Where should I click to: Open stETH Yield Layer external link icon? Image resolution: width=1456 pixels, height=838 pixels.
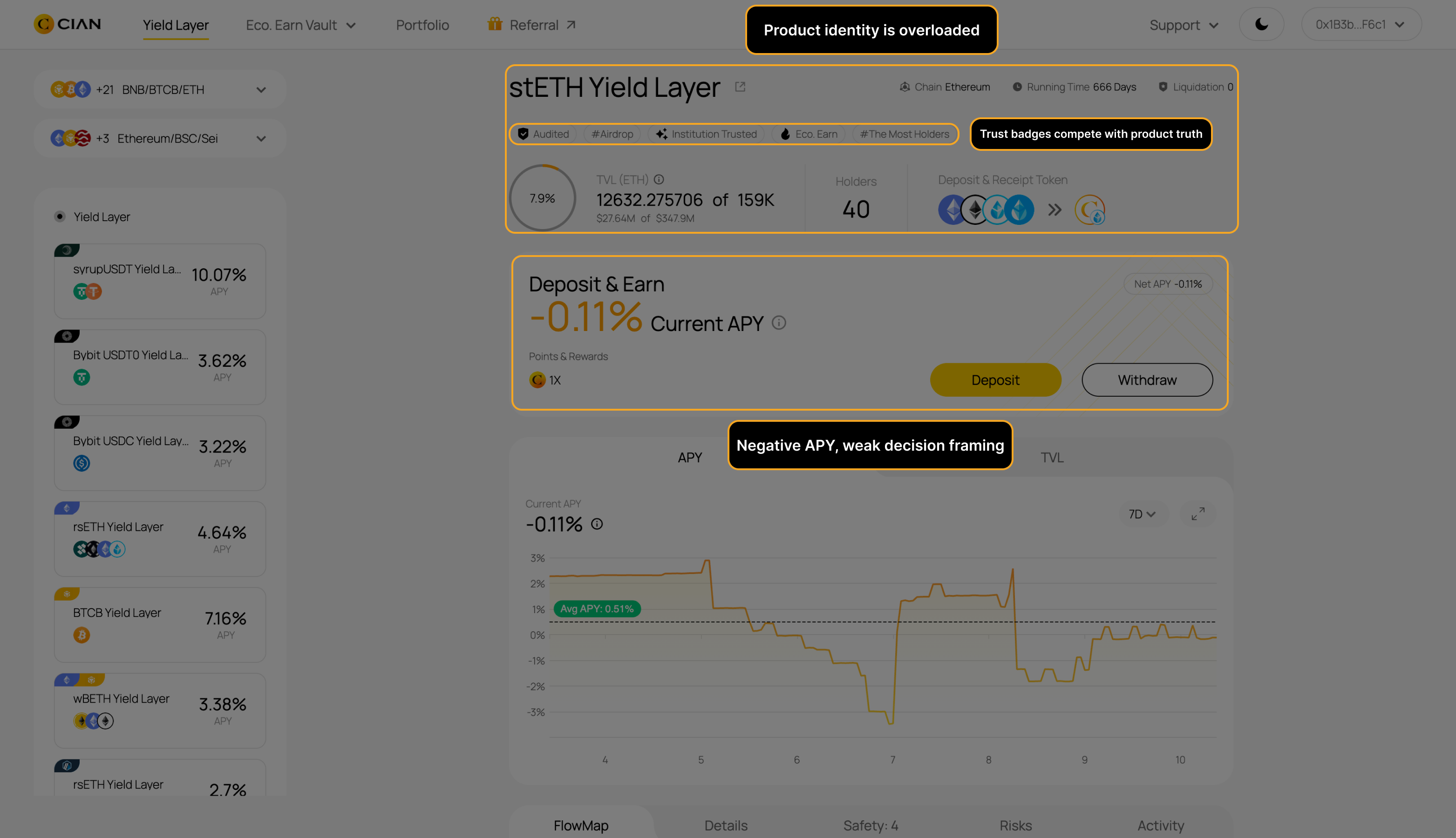coord(741,87)
